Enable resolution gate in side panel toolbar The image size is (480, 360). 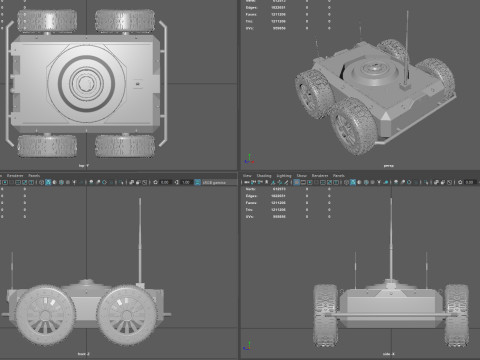click(x=310, y=182)
